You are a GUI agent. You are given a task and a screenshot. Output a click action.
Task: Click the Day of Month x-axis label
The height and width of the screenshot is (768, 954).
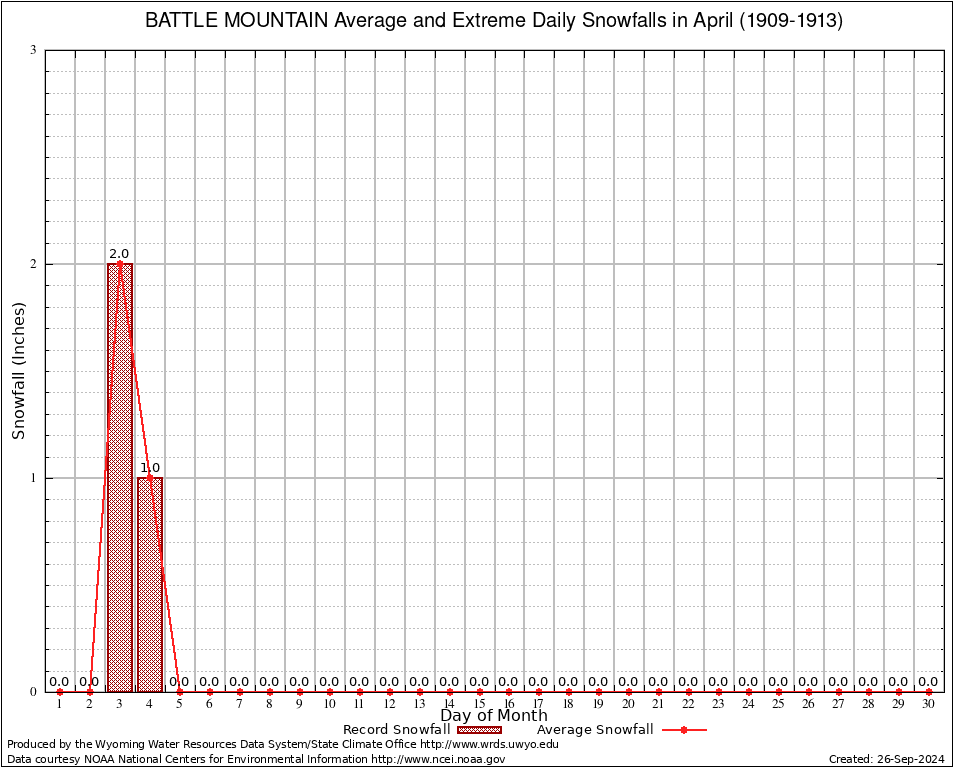click(x=493, y=716)
